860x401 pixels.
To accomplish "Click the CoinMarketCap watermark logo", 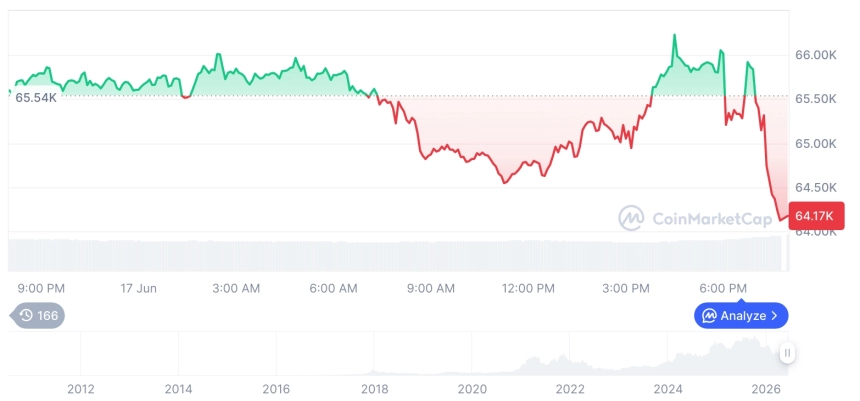I will tap(632, 218).
